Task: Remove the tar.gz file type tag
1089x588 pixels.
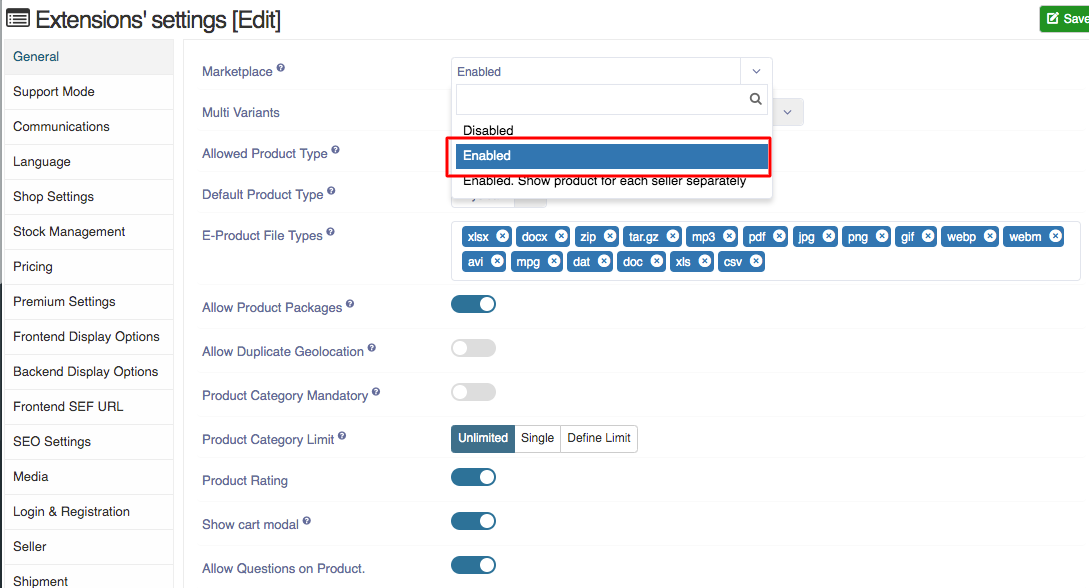Action: coord(672,236)
